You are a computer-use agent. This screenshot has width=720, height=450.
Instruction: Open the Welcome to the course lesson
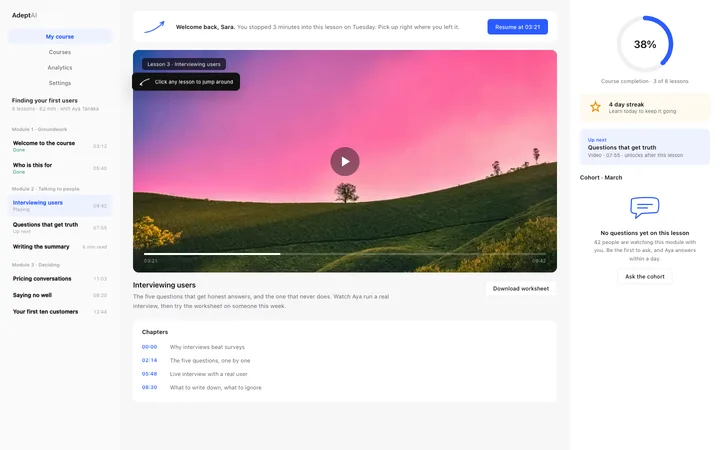coord(60,146)
